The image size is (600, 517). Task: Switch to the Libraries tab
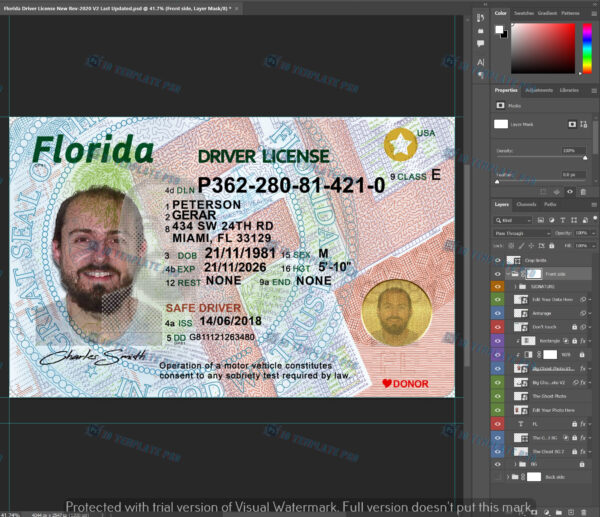coord(569,90)
